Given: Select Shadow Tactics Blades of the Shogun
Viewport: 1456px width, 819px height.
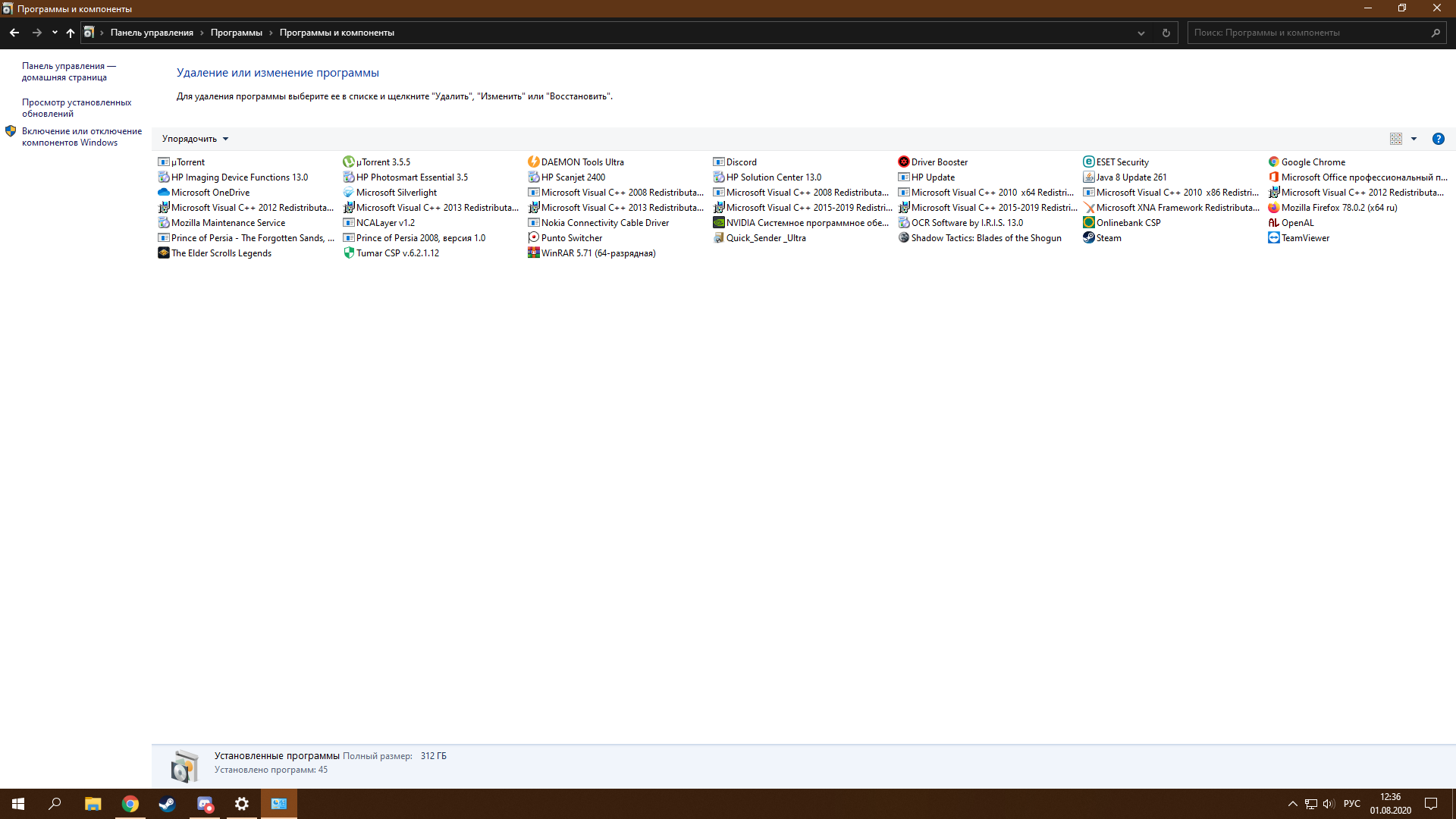Looking at the screenshot, I should (985, 237).
